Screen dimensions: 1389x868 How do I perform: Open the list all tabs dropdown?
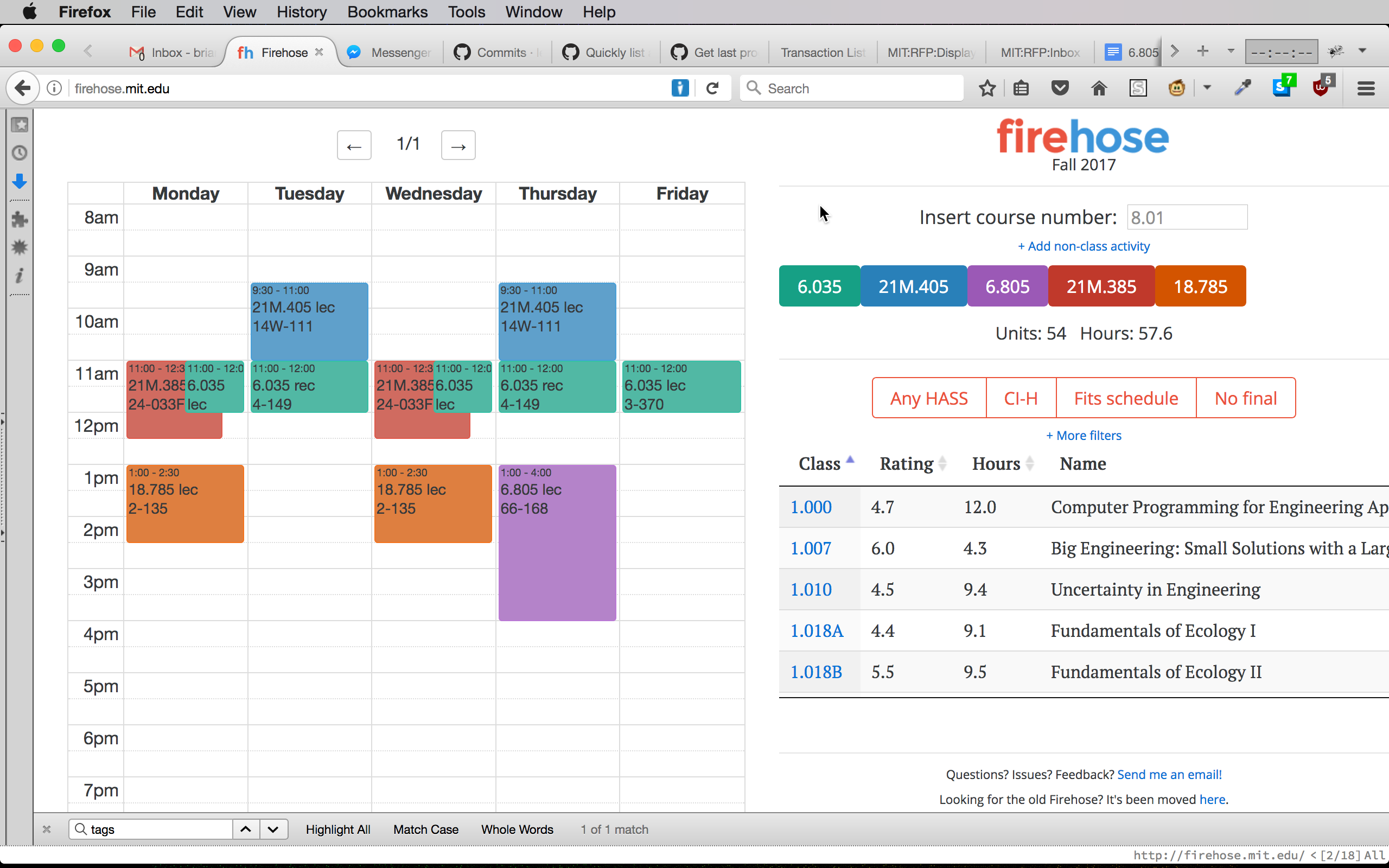[x=1231, y=52]
